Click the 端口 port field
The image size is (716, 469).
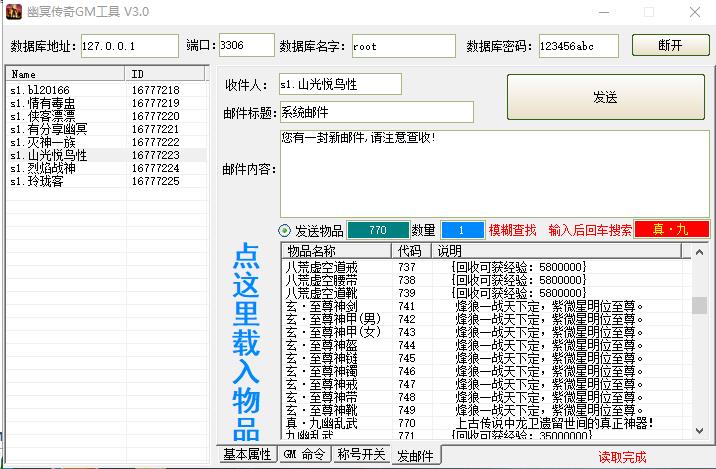click(x=245, y=45)
